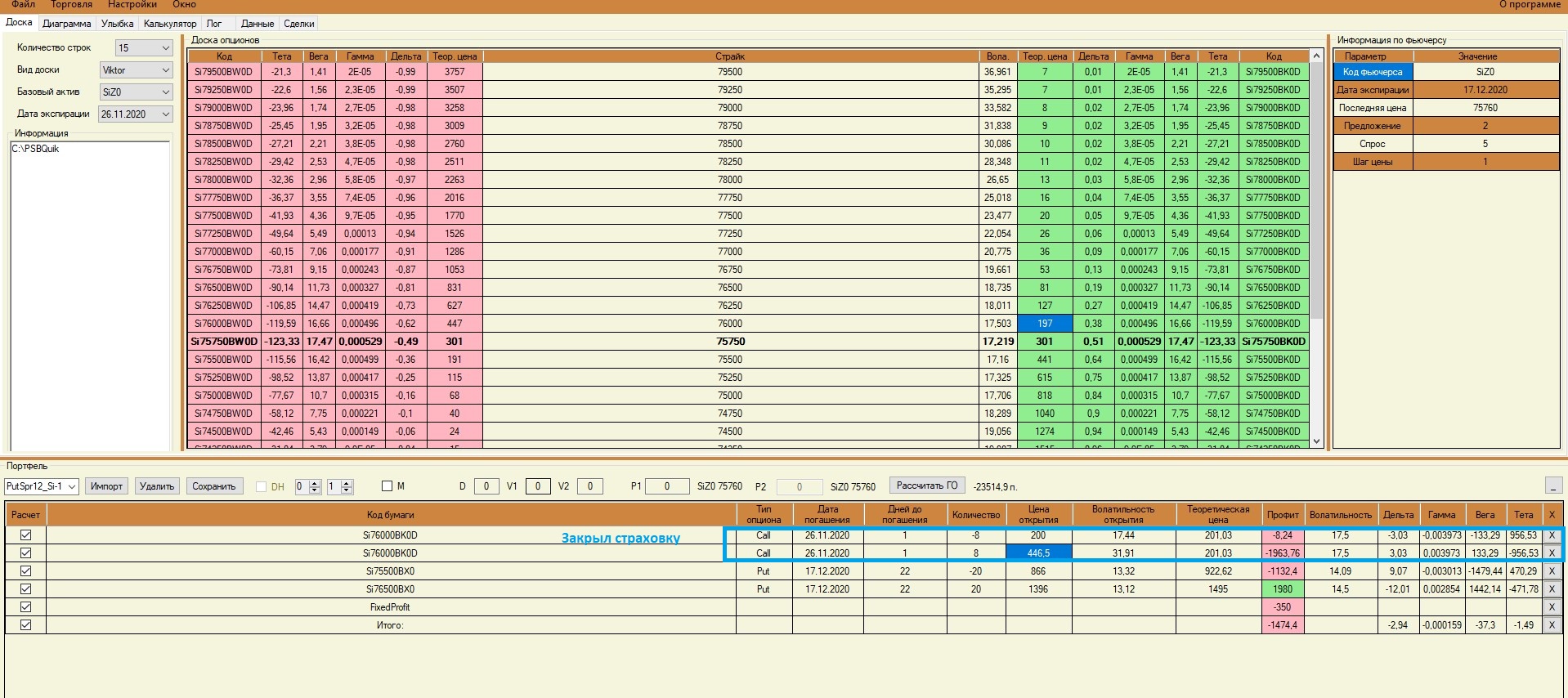This screenshot has width=1568, height=698.
Task: Delete the FixedProfit row using its X button
Action: pos(1552,607)
